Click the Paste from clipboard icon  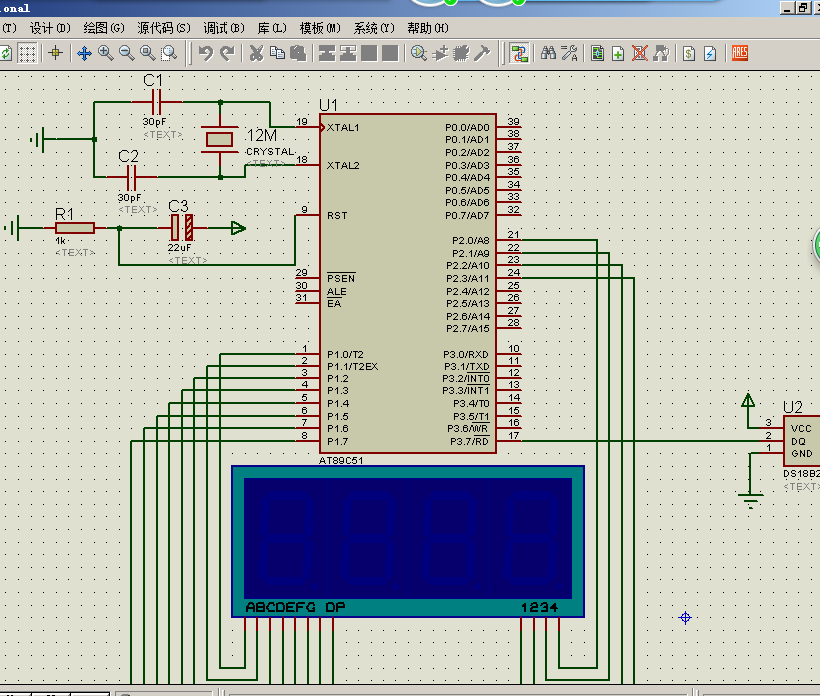coord(298,53)
